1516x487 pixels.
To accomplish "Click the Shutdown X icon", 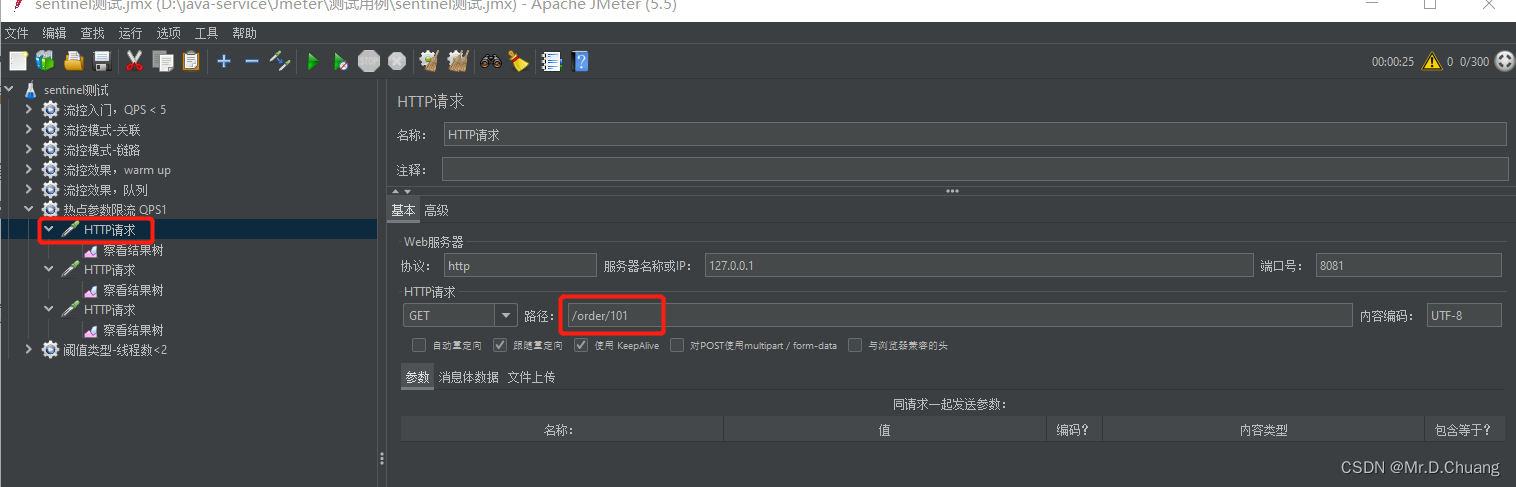I will click(397, 61).
